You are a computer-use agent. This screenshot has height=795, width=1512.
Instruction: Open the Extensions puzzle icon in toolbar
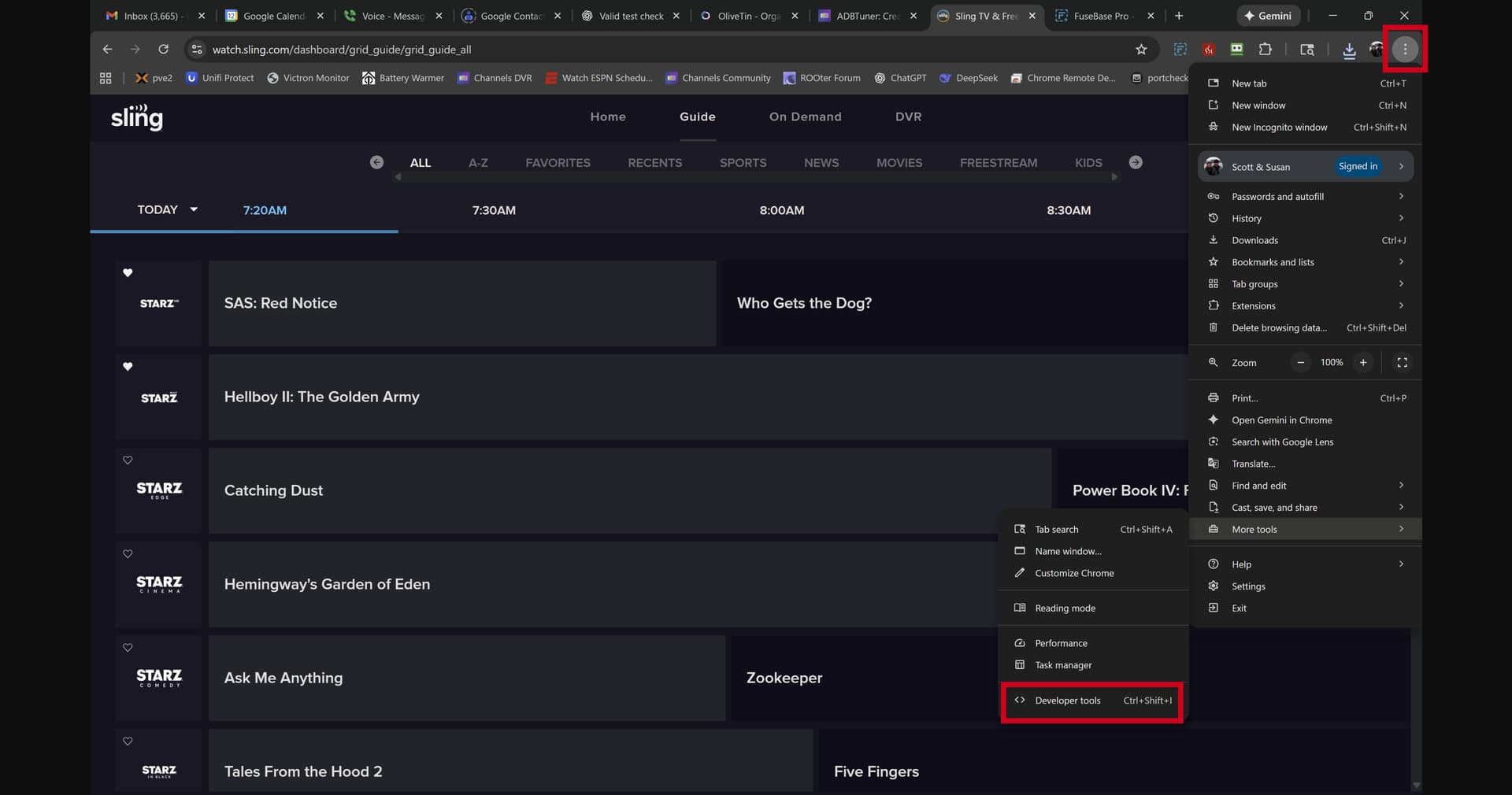(1265, 50)
